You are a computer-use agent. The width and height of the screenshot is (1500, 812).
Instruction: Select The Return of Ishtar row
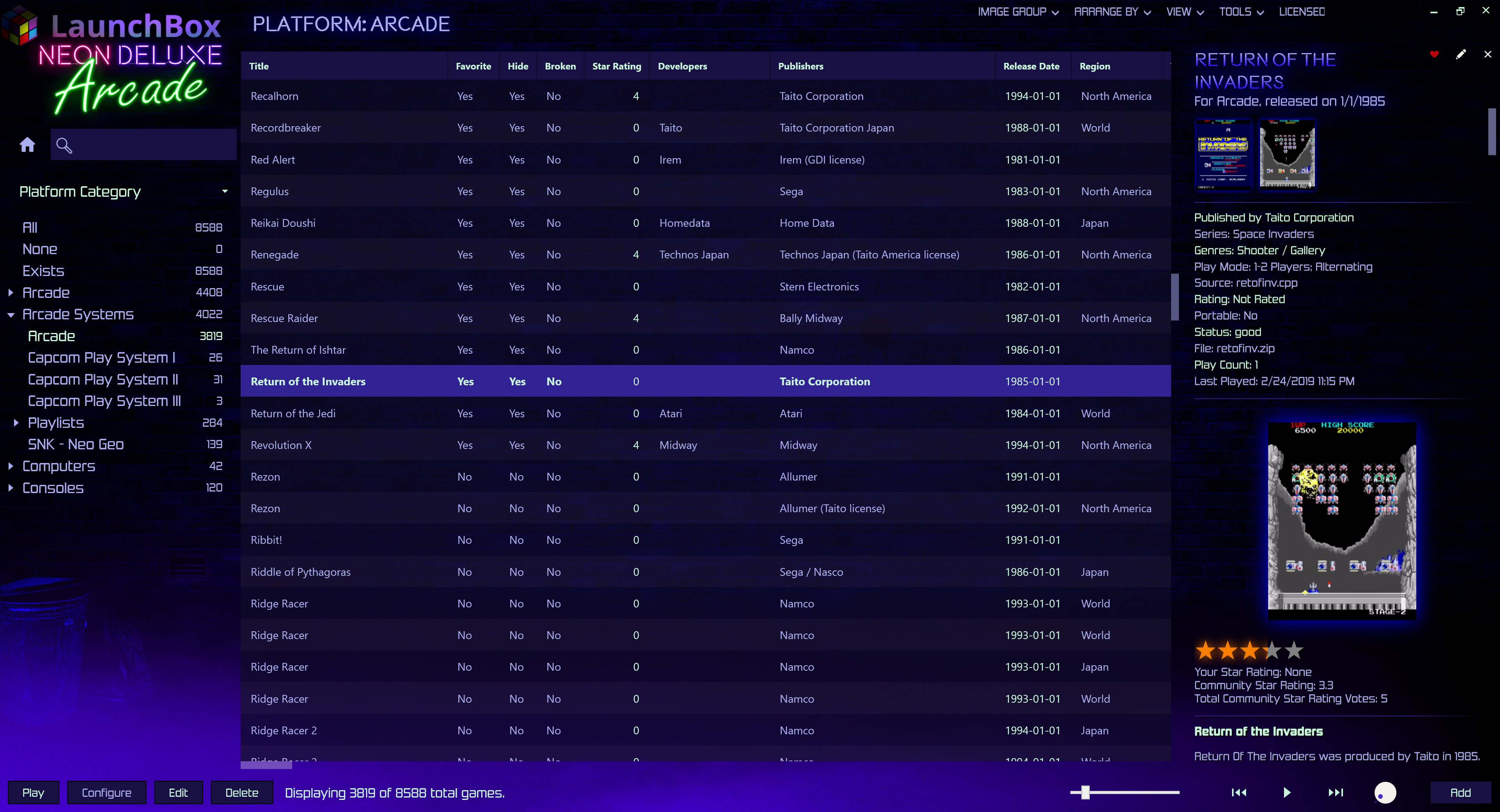pyautogui.click(x=705, y=350)
